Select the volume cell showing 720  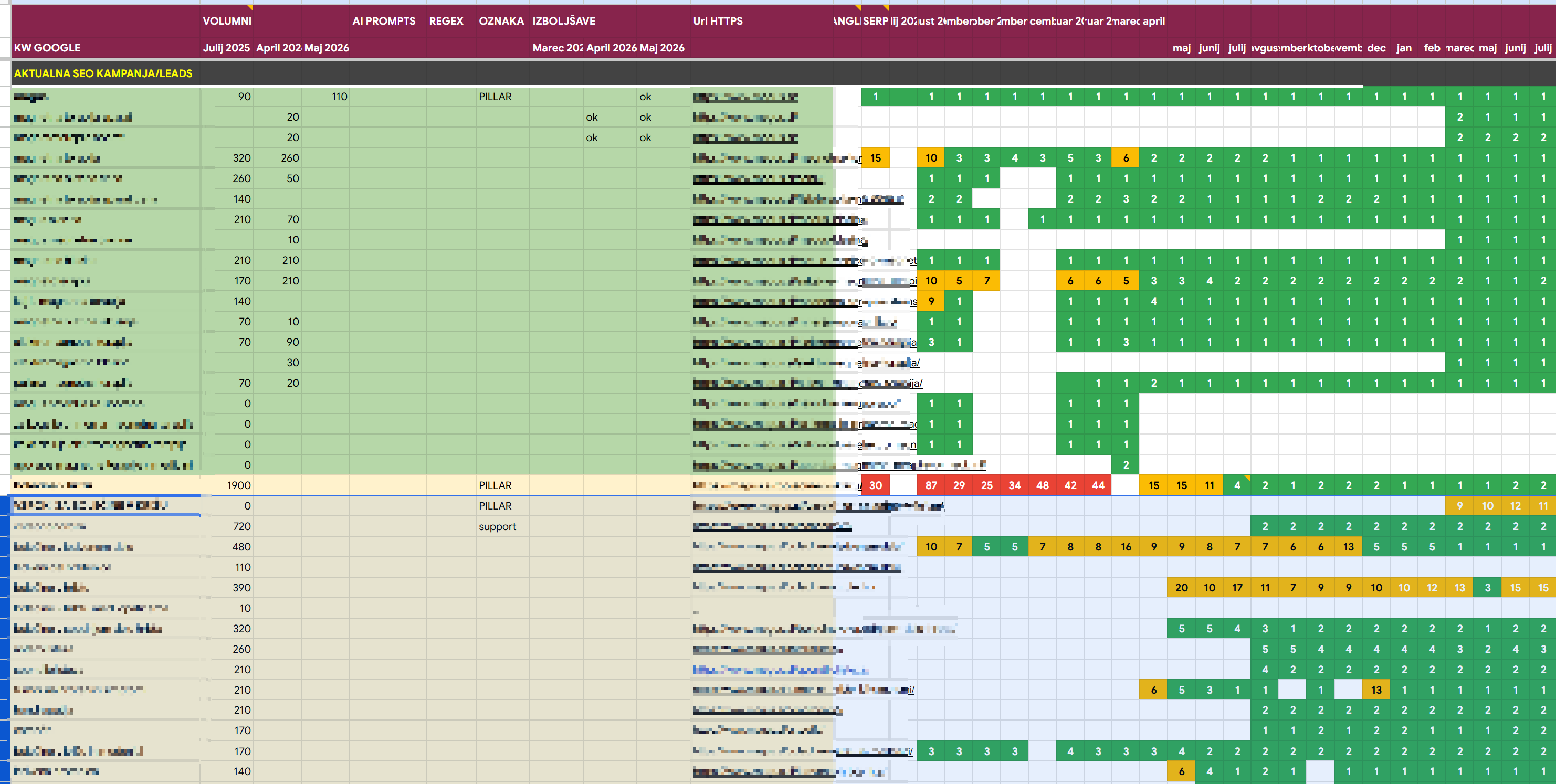coord(226,526)
